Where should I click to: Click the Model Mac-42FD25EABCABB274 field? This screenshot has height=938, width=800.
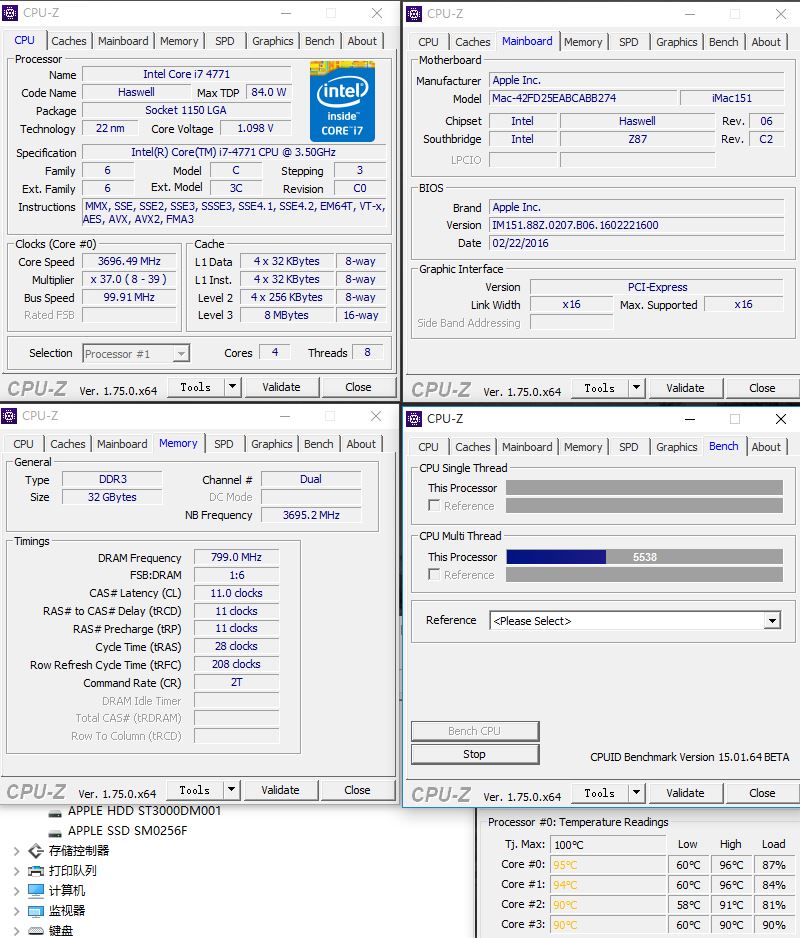point(583,98)
